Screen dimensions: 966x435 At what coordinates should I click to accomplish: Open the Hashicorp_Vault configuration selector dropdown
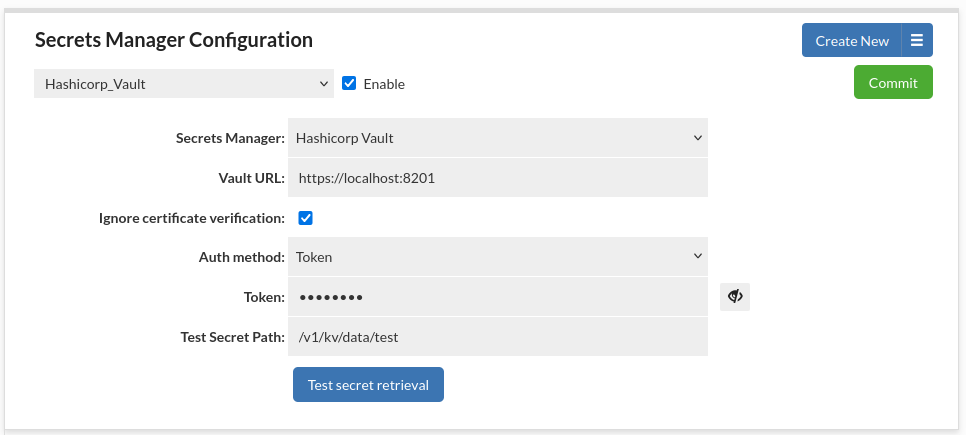click(x=184, y=84)
